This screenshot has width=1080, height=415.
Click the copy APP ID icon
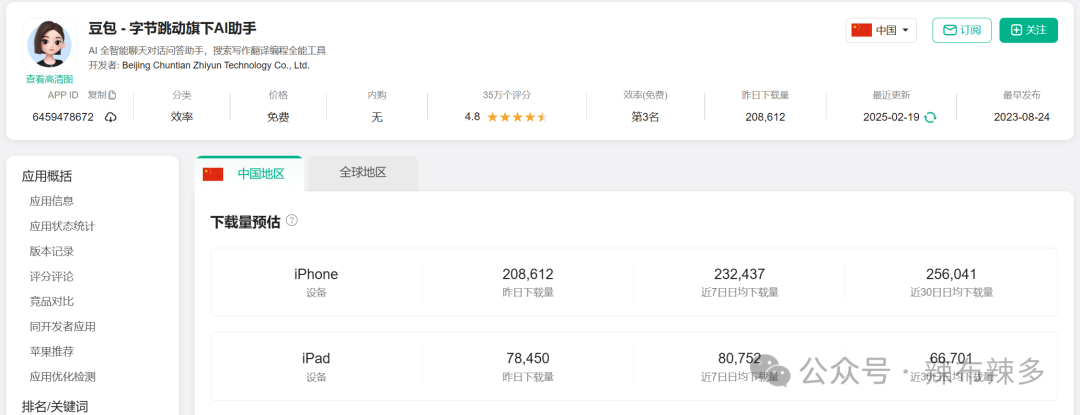(x=112, y=96)
